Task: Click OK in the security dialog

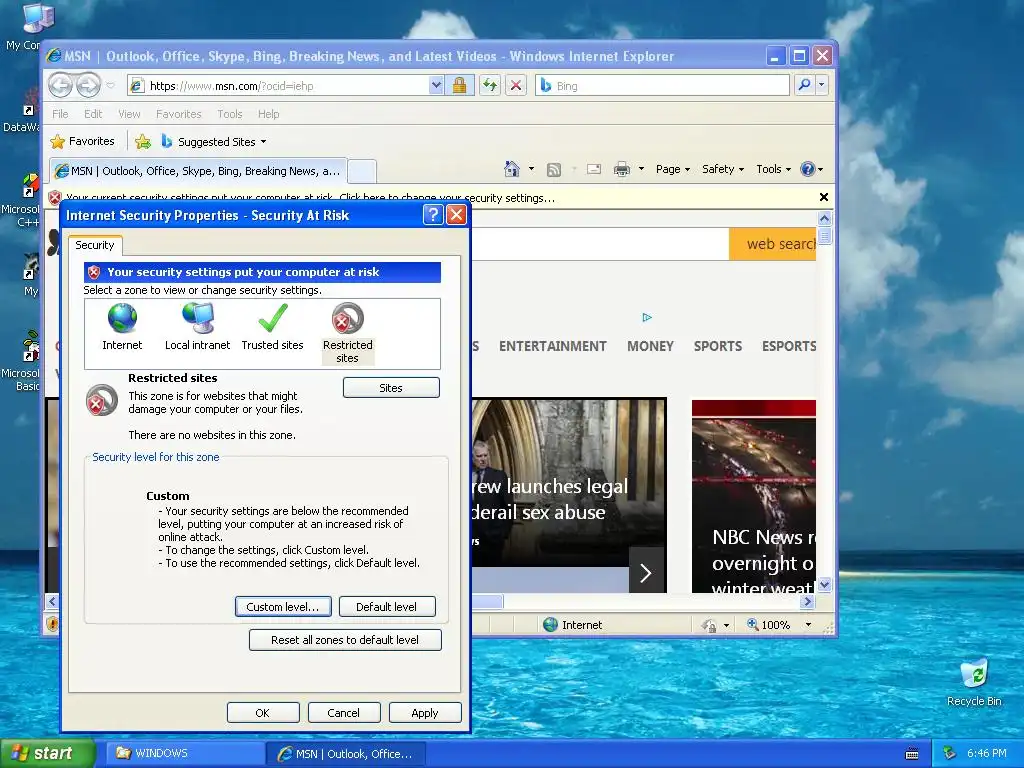Action: [x=263, y=712]
